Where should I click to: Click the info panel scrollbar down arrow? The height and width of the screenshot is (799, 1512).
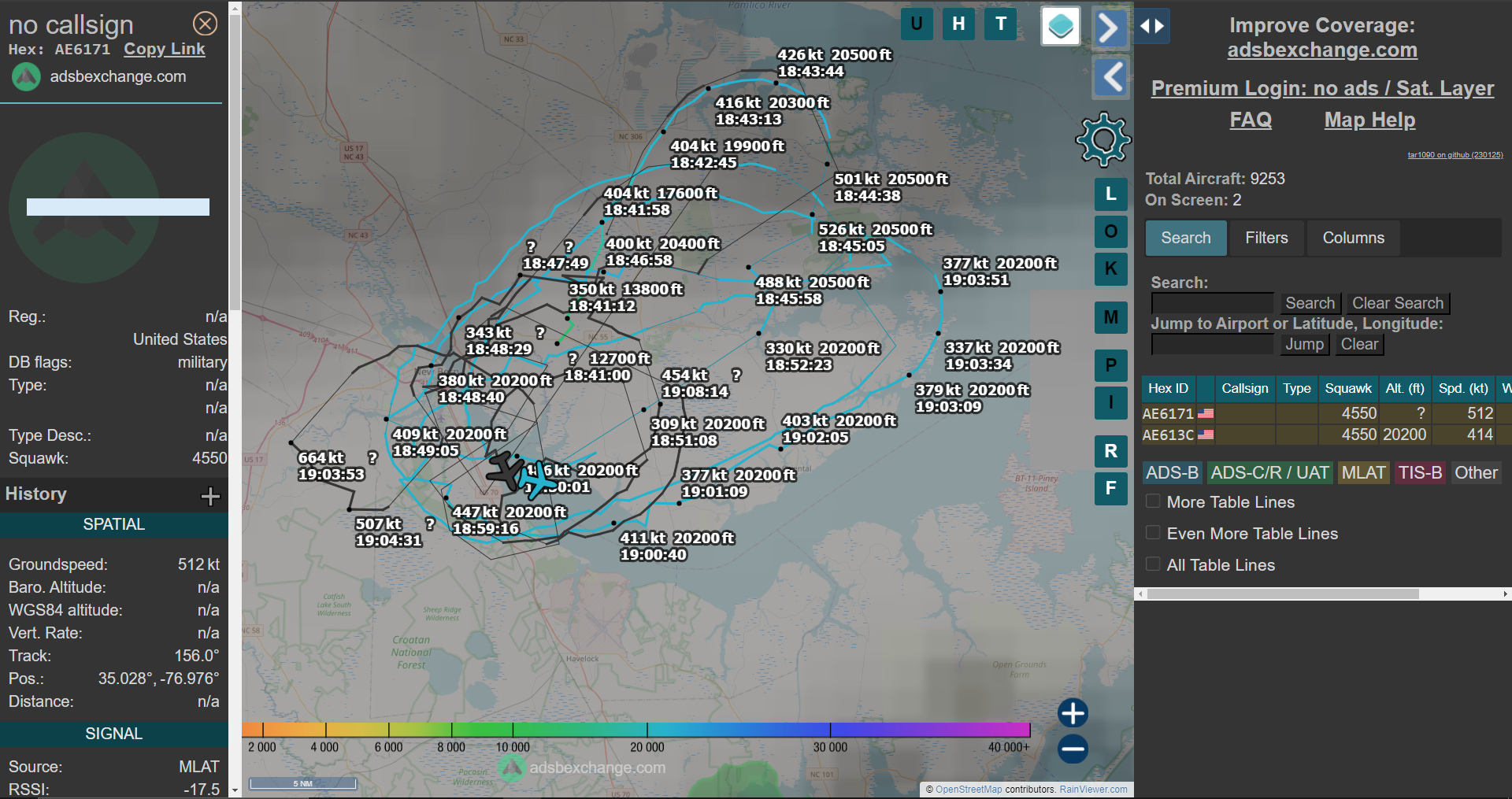click(x=235, y=790)
